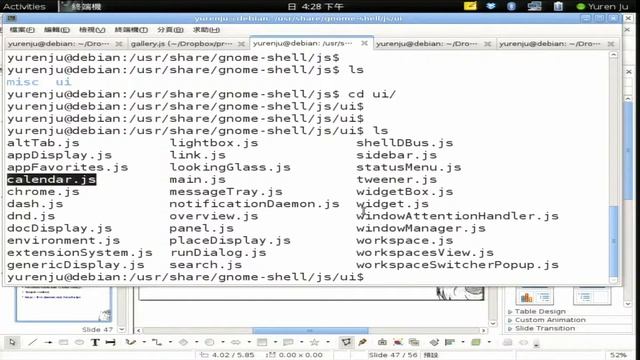This screenshot has height=360, width=640.
Task: Click the lookingGlass.js filename
Action: [230, 167]
